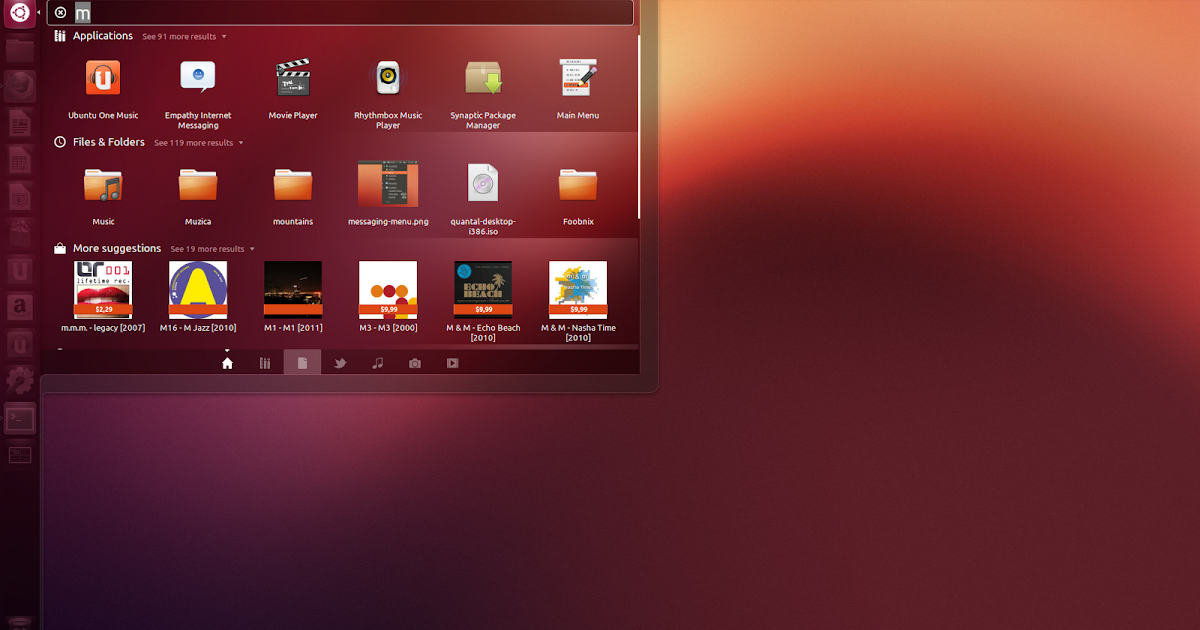Switch to the Video lens
This screenshot has height=630, width=1200.
coord(452,363)
